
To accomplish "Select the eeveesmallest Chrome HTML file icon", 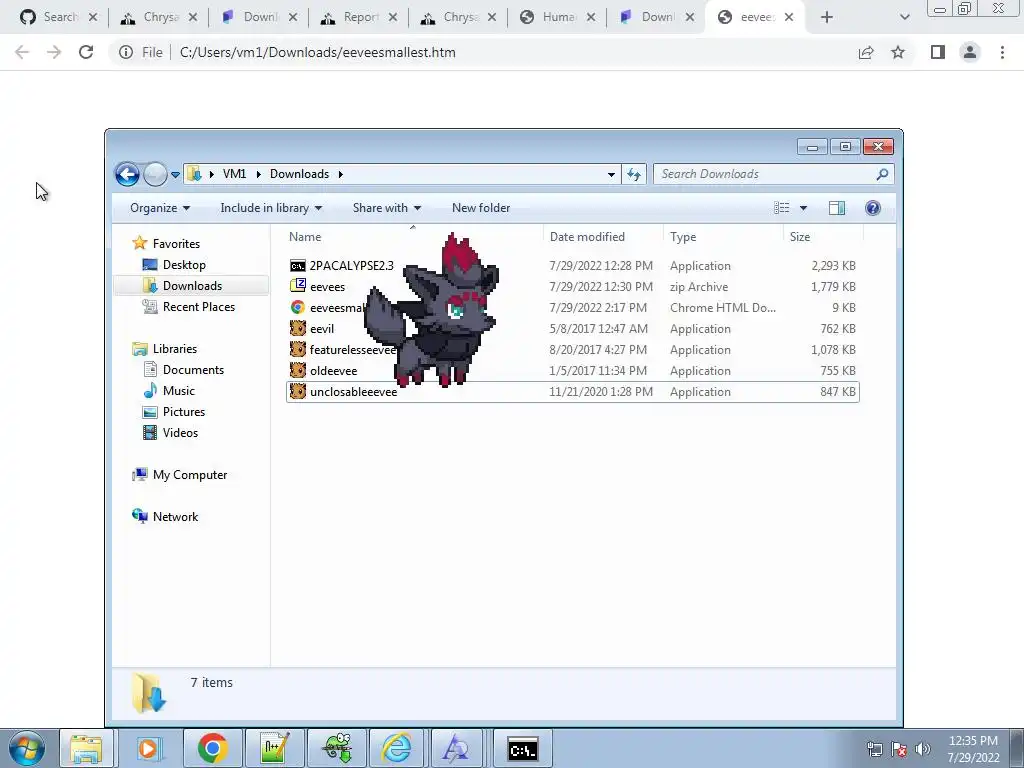I will [x=298, y=308].
